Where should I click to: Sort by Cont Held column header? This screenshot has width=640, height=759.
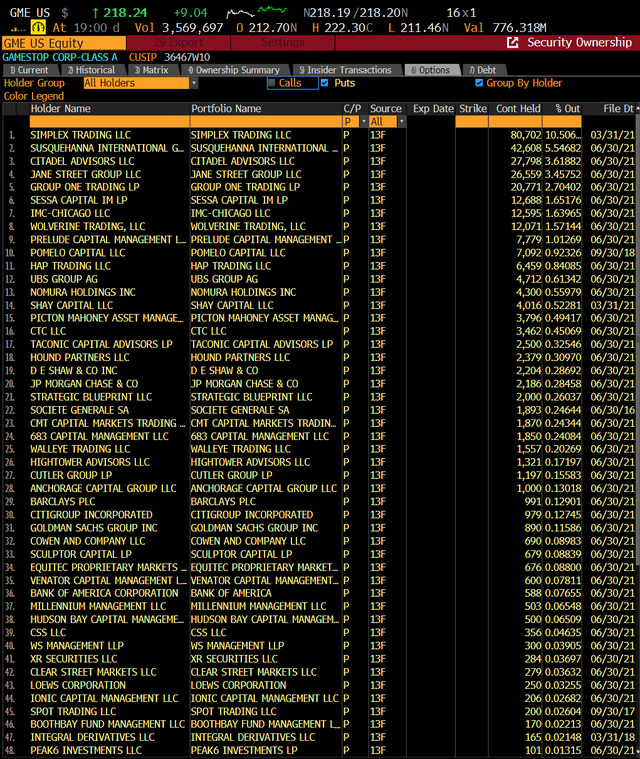518,108
